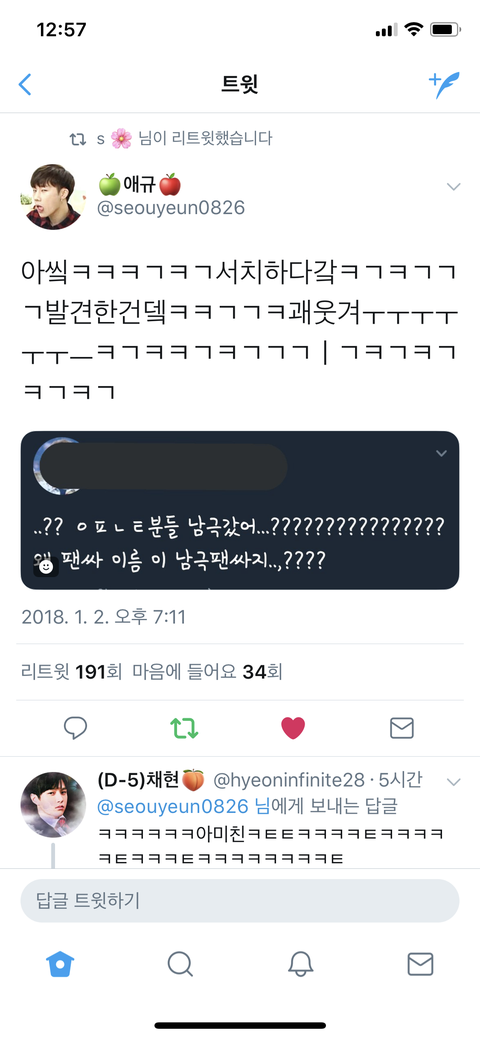
Task: Open the Notifications bell tab
Action: coord(300,963)
